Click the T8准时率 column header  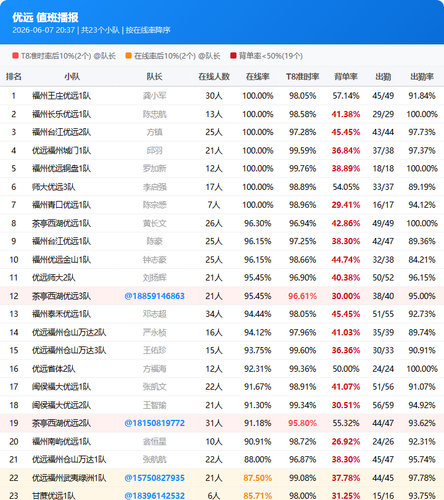click(303, 77)
